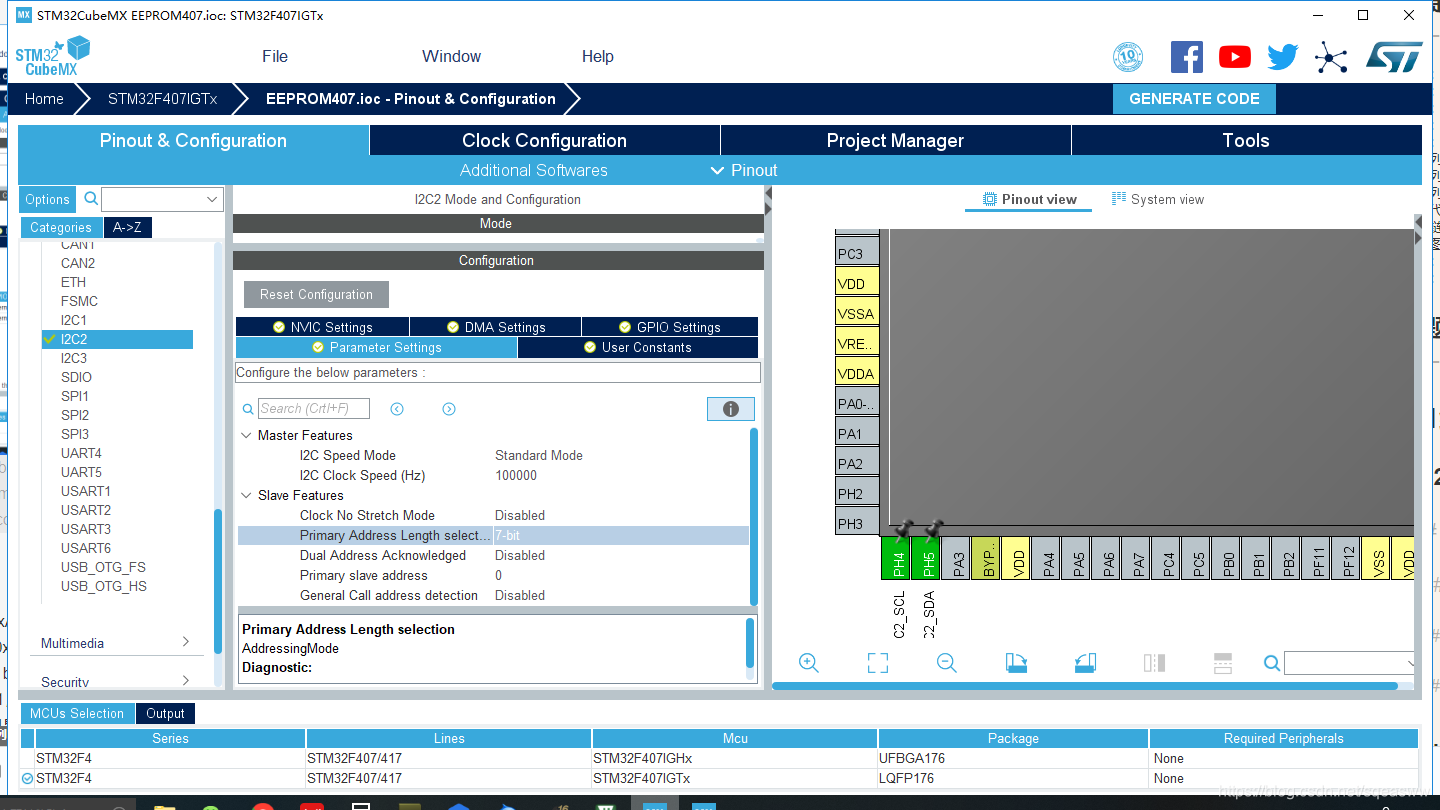
Task: Click the PC3 pin
Action: (857, 253)
